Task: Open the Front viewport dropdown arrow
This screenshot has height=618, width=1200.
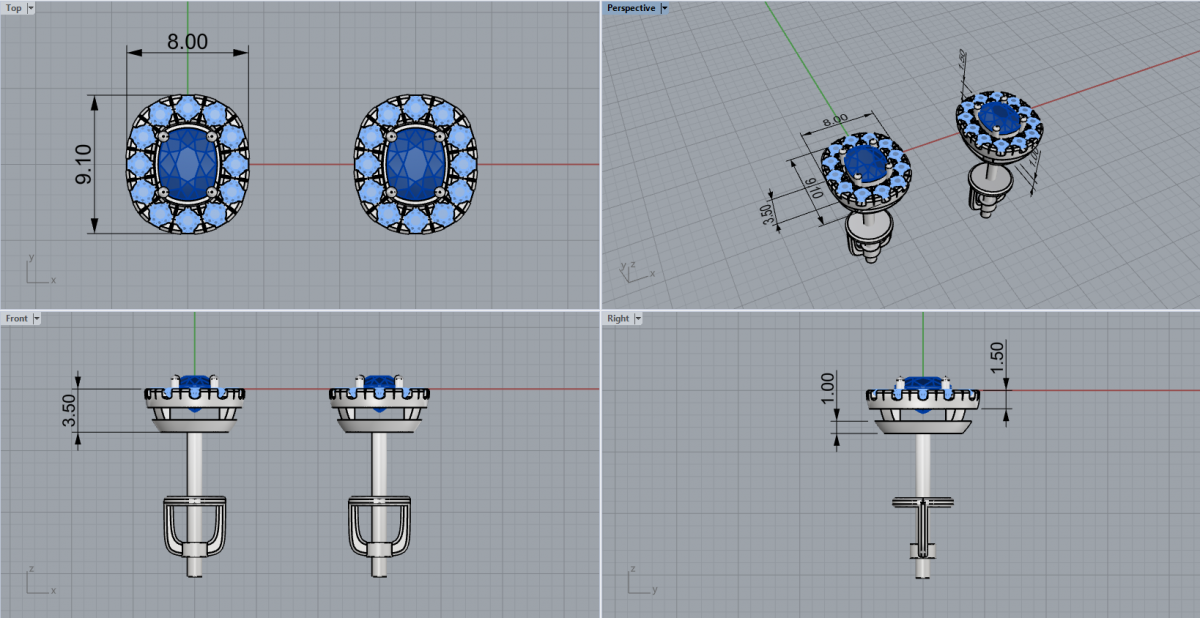Action: click(x=37, y=318)
